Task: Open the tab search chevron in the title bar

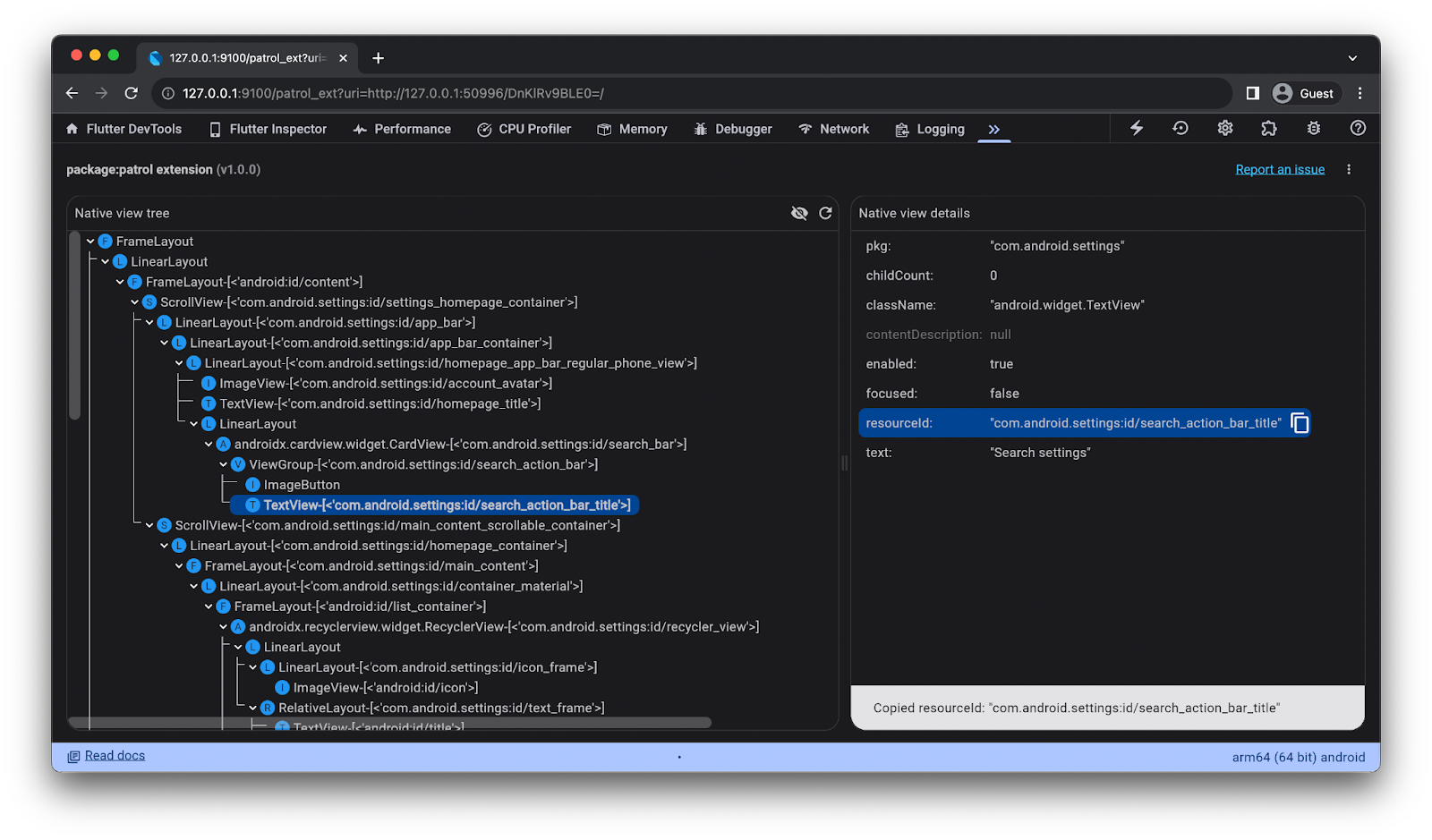Action: tap(1352, 58)
